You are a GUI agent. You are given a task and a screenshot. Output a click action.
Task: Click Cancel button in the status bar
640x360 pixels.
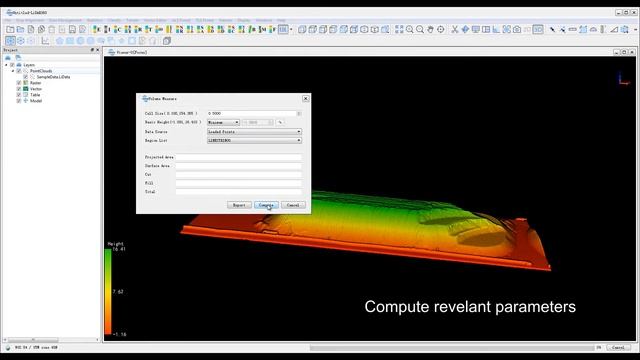pos(618,348)
